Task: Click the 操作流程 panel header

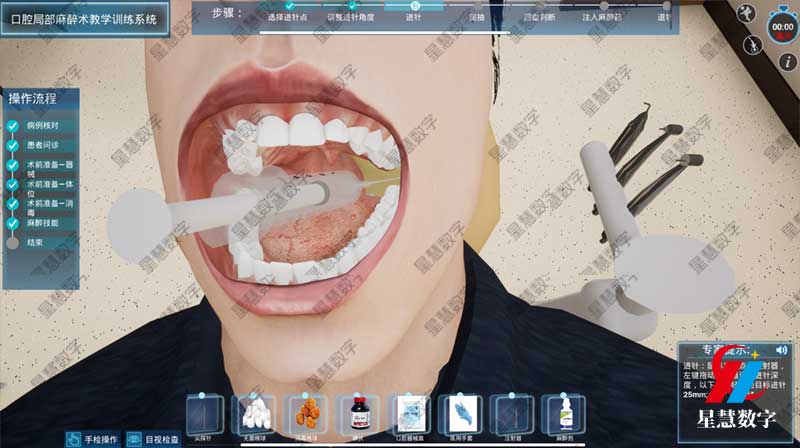Action: (33, 98)
